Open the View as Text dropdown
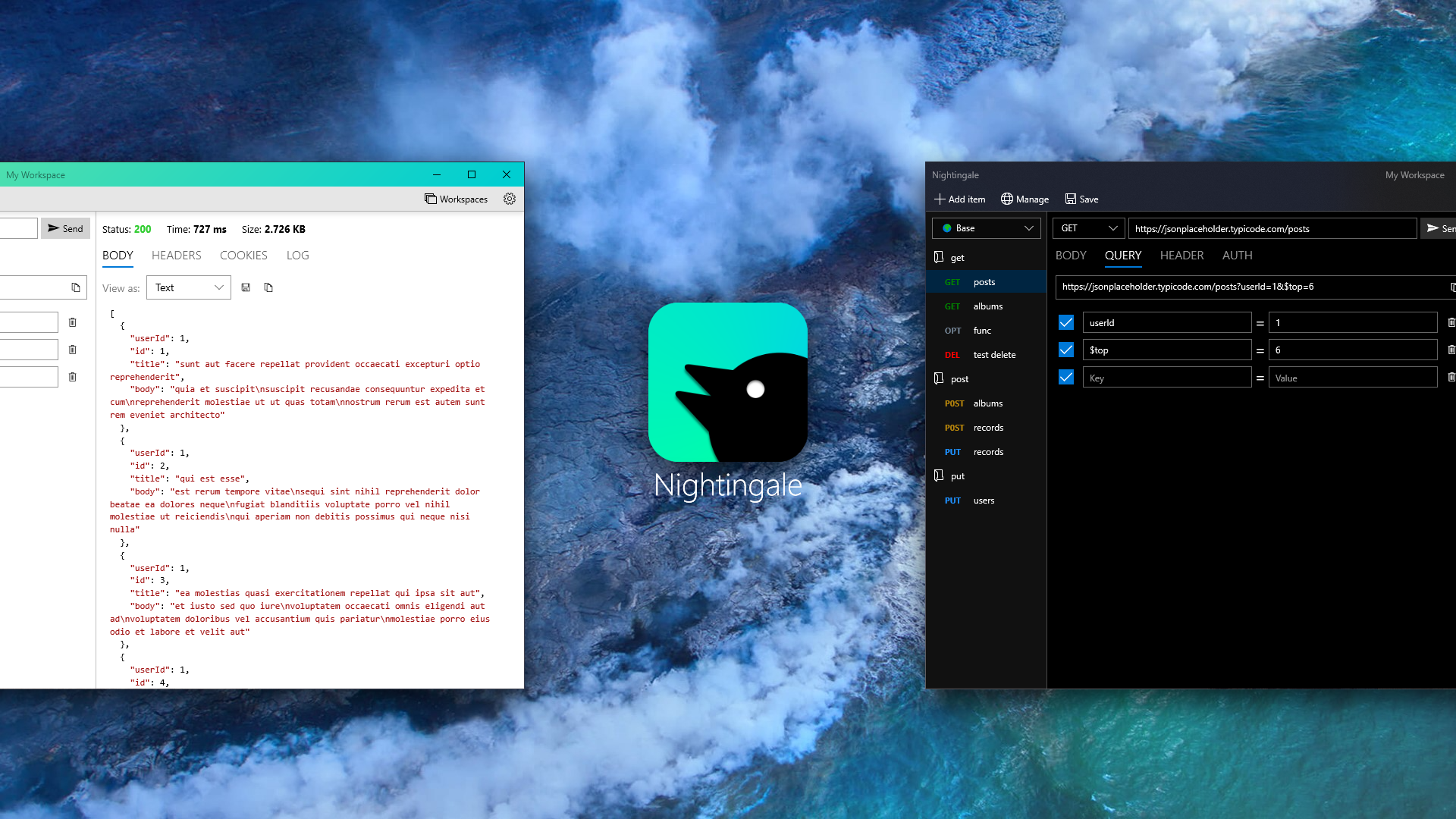 click(x=189, y=287)
